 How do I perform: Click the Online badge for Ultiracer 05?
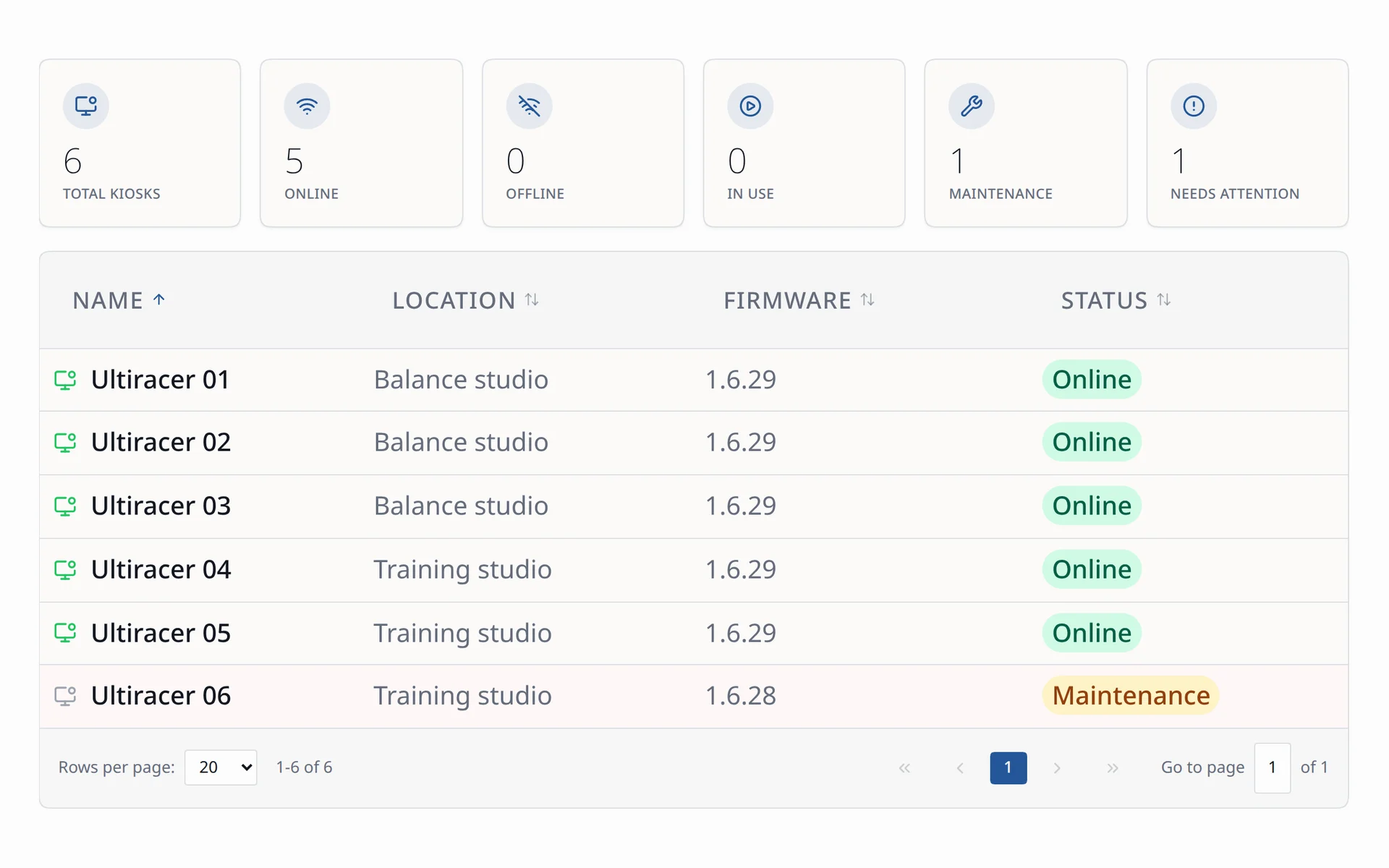tap(1092, 633)
